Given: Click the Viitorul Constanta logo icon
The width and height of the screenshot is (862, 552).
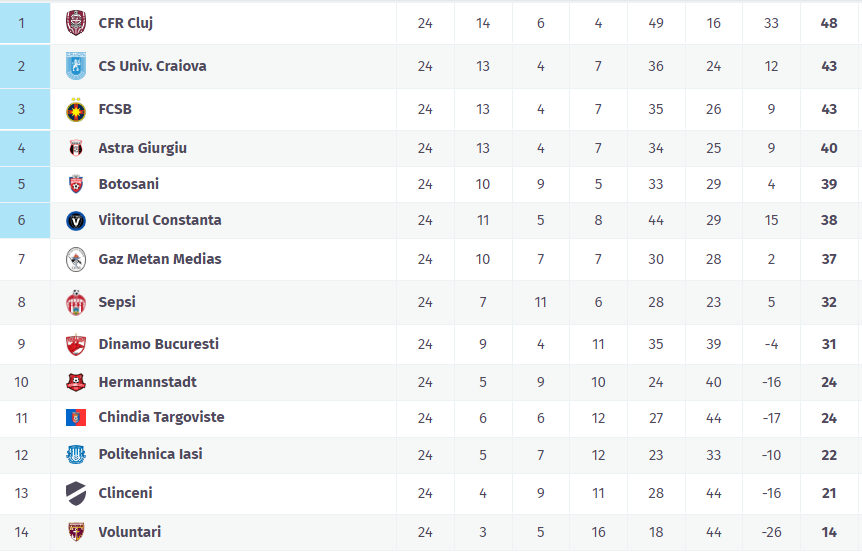Looking at the screenshot, I should coord(76,220).
